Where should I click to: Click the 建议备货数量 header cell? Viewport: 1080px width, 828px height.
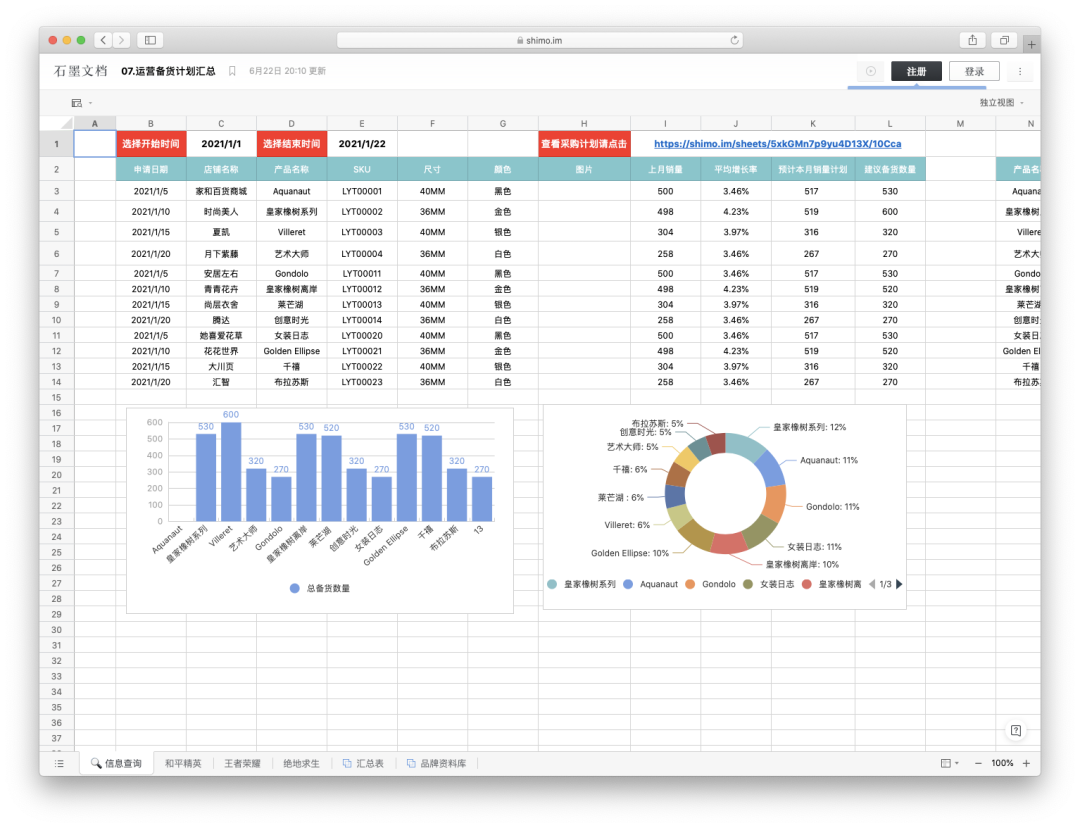tap(890, 169)
